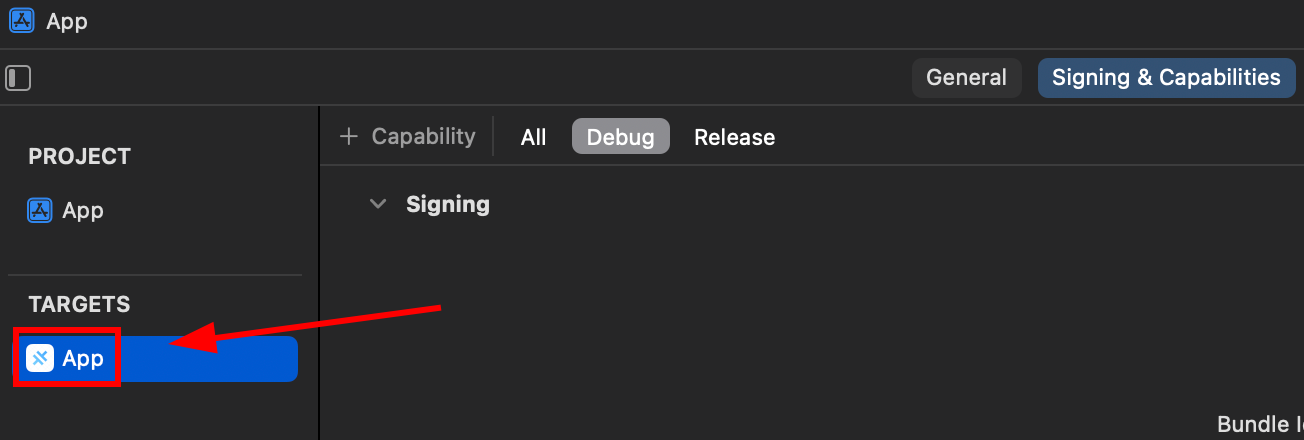
Task: Show All build configurations
Action: (x=533, y=137)
